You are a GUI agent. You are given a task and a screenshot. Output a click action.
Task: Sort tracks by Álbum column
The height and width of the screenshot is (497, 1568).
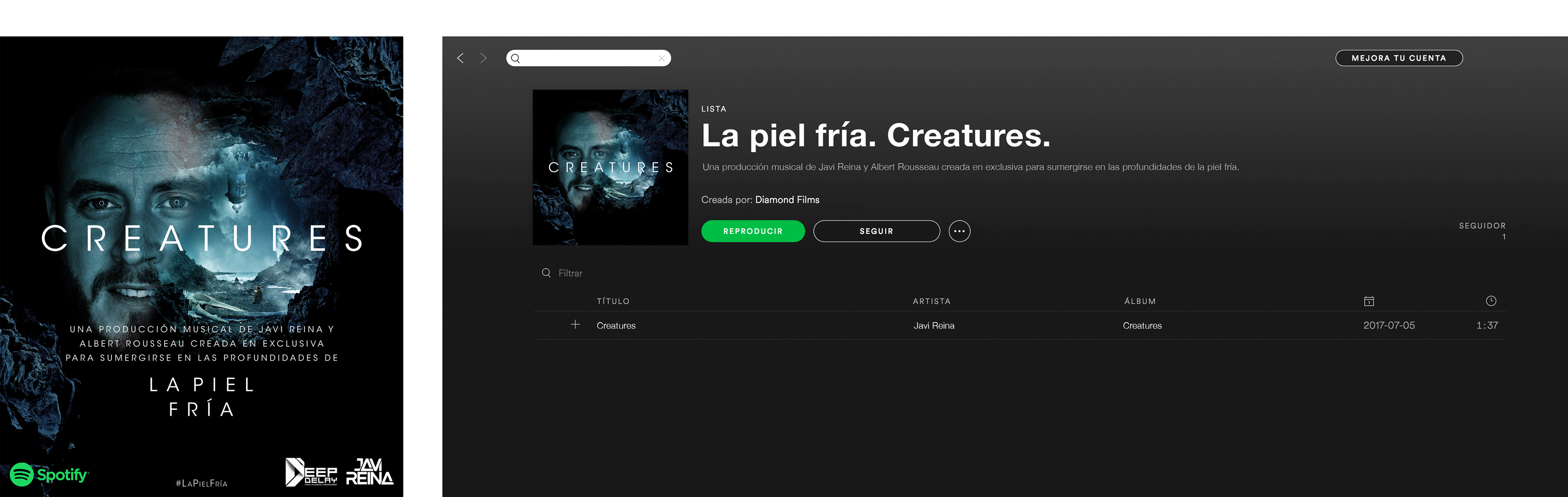[x=1140, y=301]
